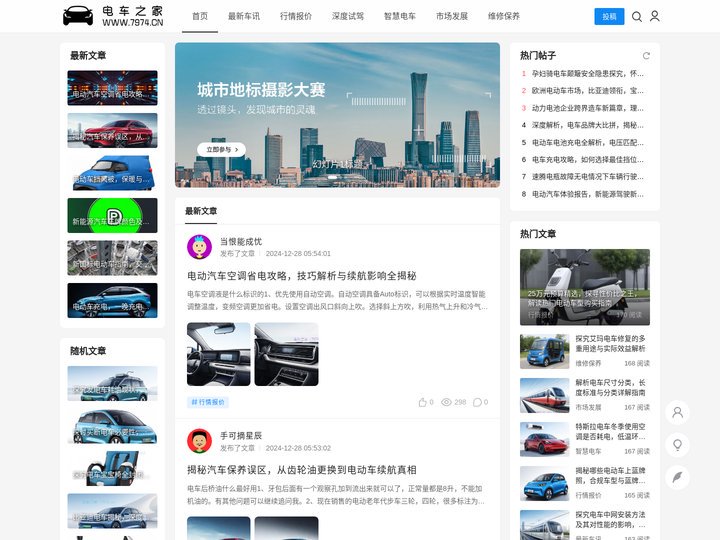The width and height of the screenshot is (720, 540).
Task: Refresh the 热门帖子 list
Action: point(646,56)
